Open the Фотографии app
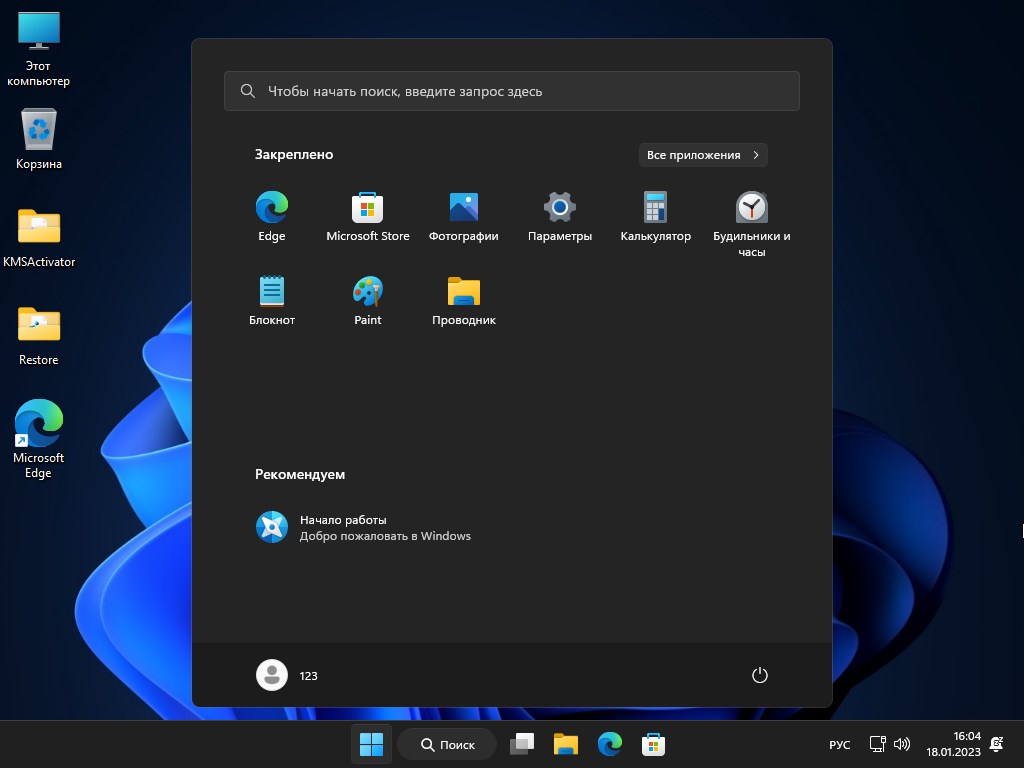This screenshot has height=768, width=1024. 463,207
